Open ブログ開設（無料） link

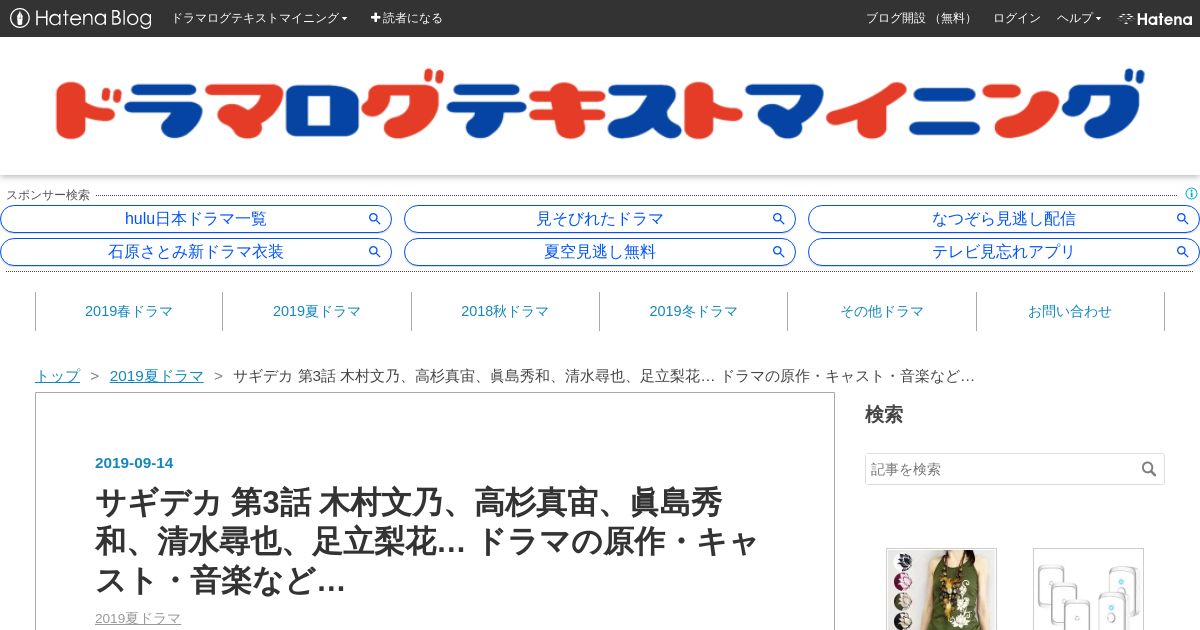919,18
